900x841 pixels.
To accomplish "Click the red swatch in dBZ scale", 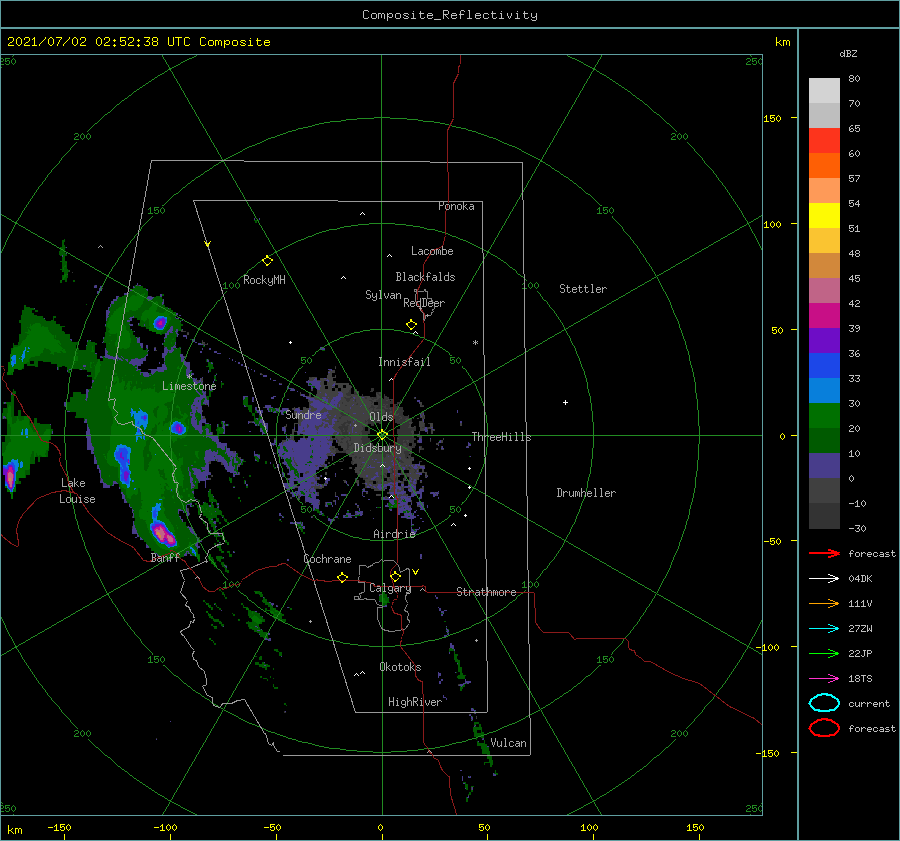I will [824, 141].
